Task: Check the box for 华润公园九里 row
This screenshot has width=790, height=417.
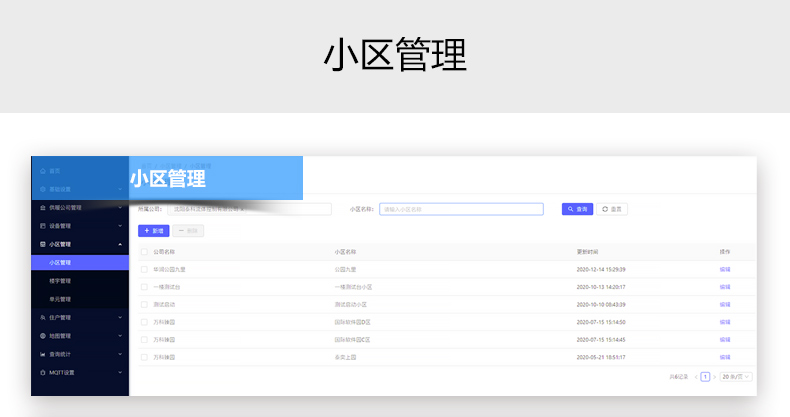Action: pos(145,270)
